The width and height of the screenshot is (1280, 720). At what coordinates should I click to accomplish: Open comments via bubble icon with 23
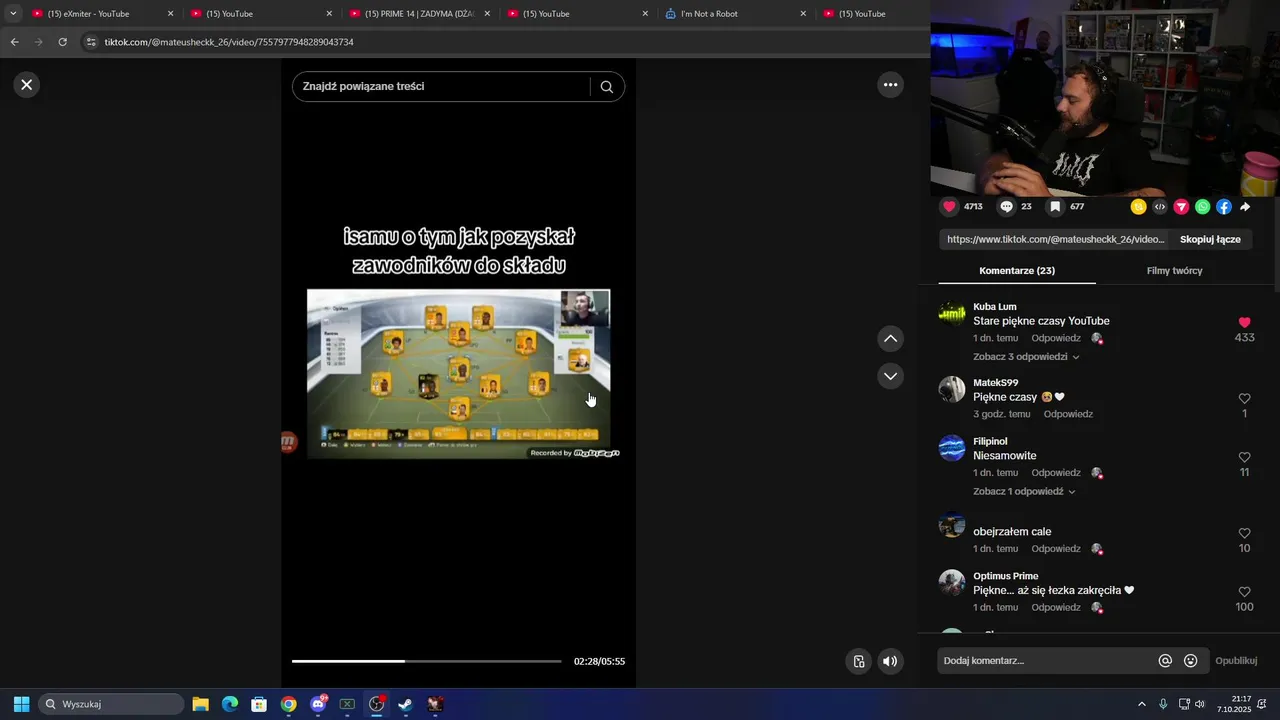pyautogui.click(x=1007, y=207)
